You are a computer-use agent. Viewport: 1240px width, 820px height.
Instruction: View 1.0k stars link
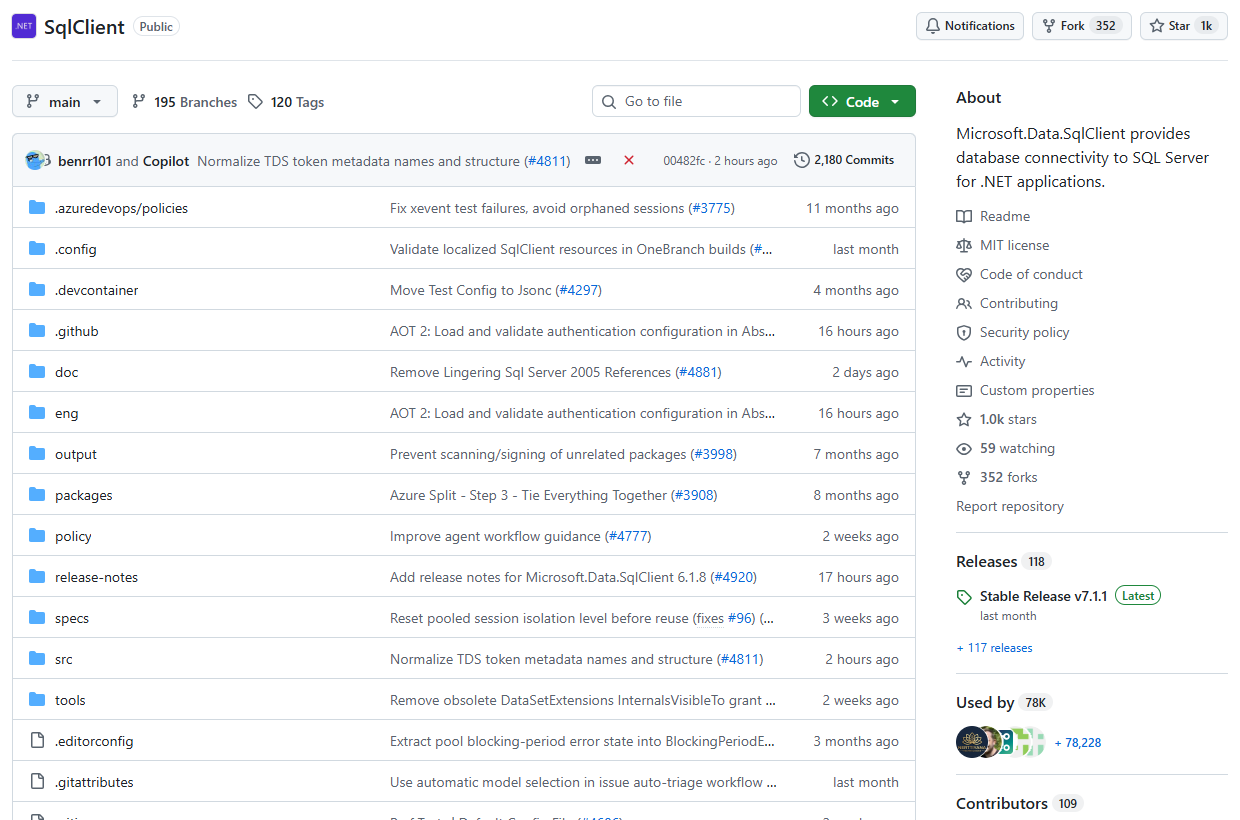pyautogui.click(x=997, y=419)
